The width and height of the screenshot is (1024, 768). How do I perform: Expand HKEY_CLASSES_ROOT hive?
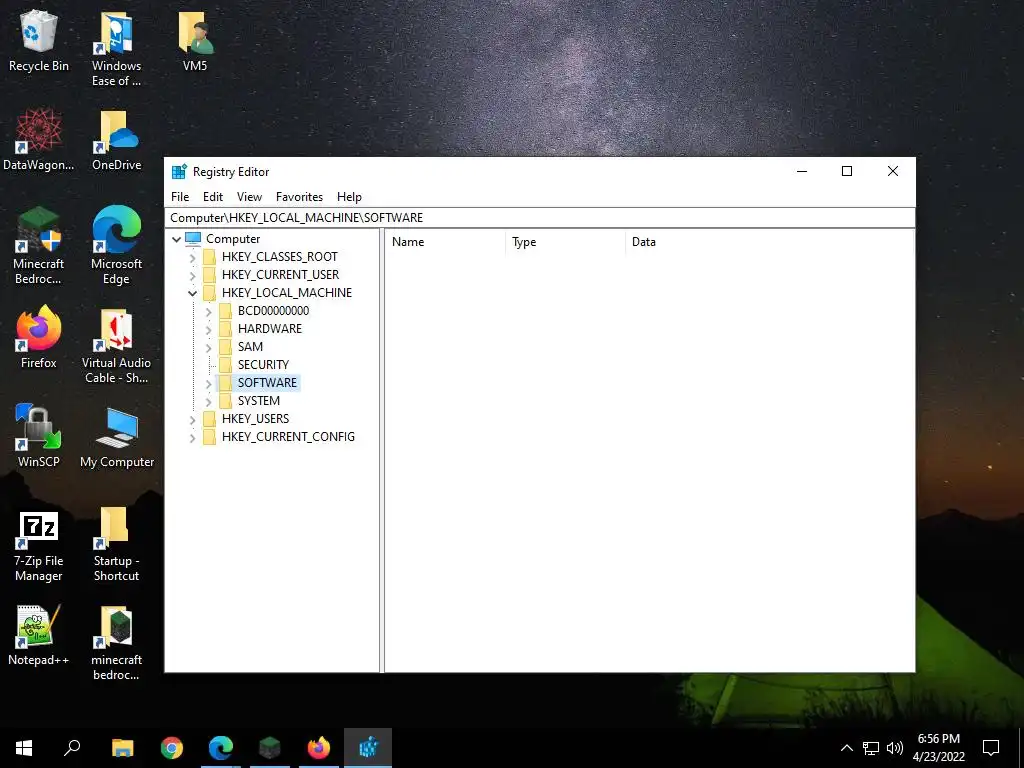click(193, 257)
